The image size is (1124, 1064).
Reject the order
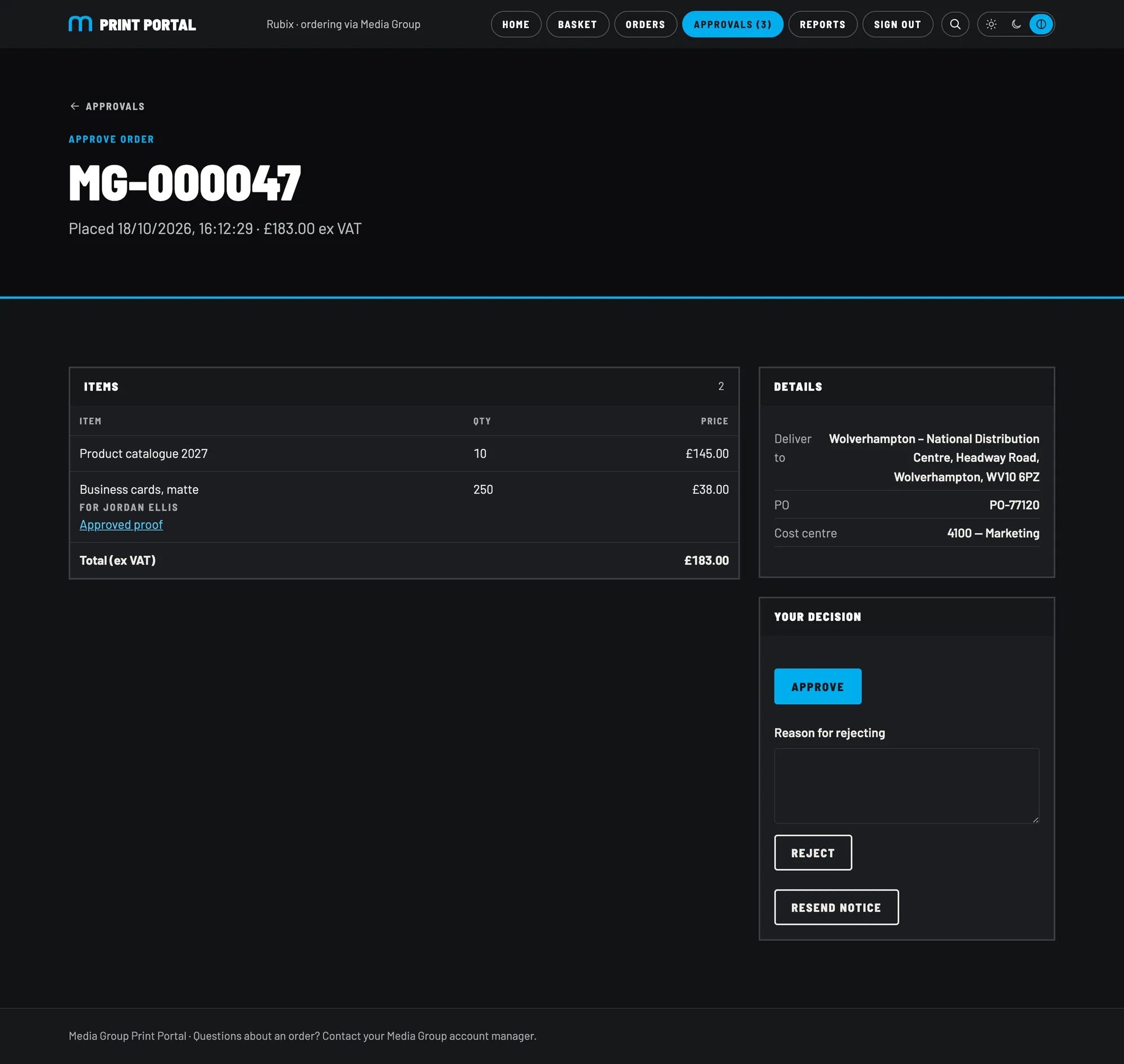pos(813,852)
